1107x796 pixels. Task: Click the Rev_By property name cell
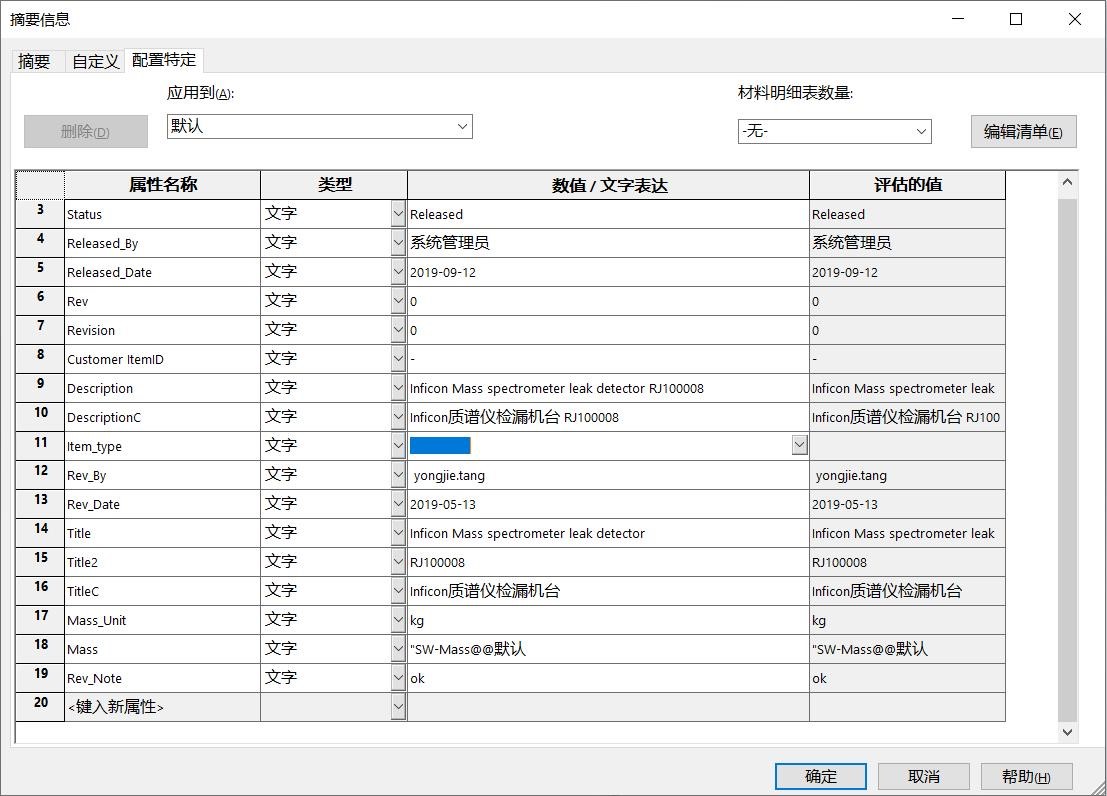pyautogui.click(x=162, y=475)
